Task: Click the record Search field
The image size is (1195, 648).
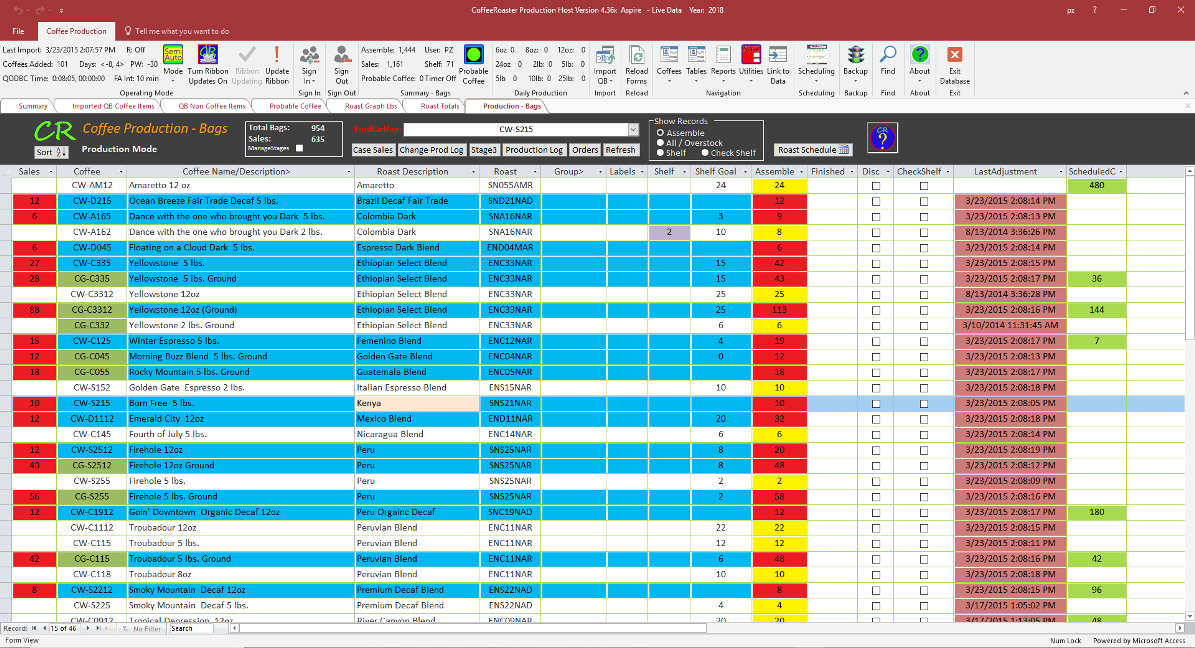Action: pyautogui.click(x=192, y=629)
